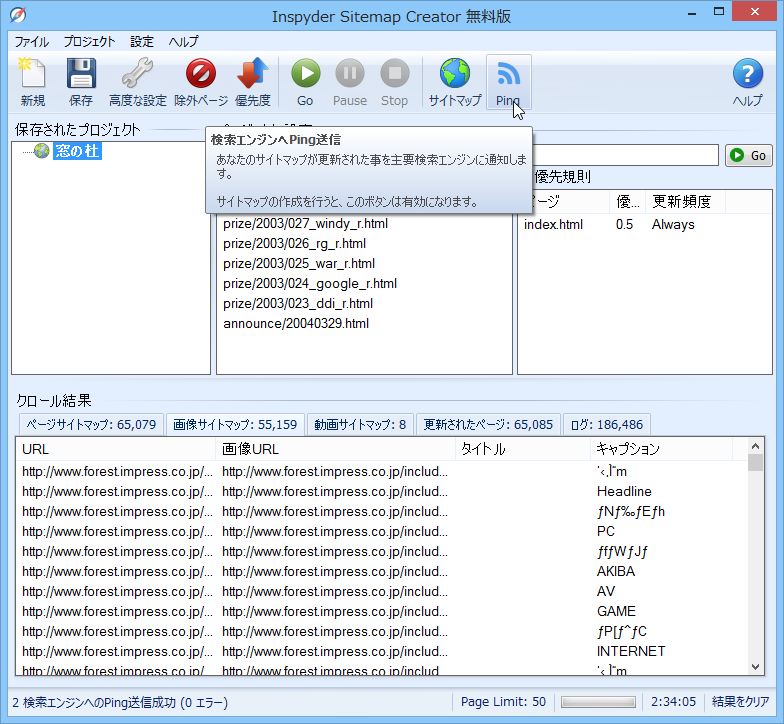Select result row with caption Headline
Image resolution: width=784 pixels, height=724 pixels.
pyautogui.click(x=382, y=492)
